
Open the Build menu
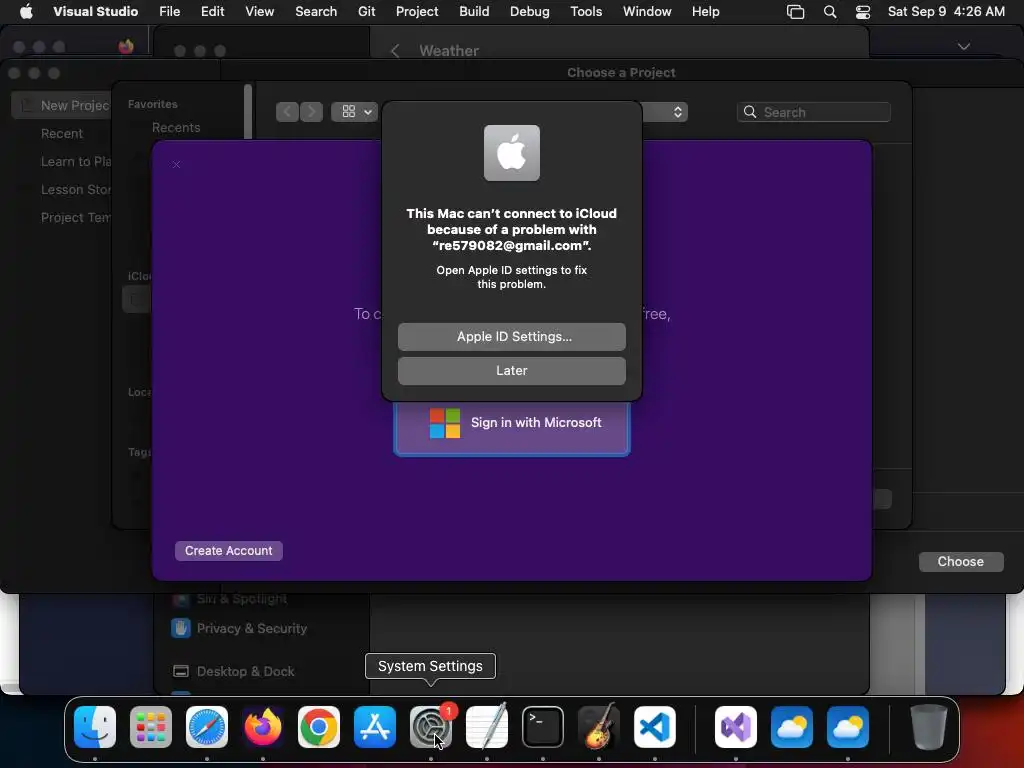tap(474, 11)
